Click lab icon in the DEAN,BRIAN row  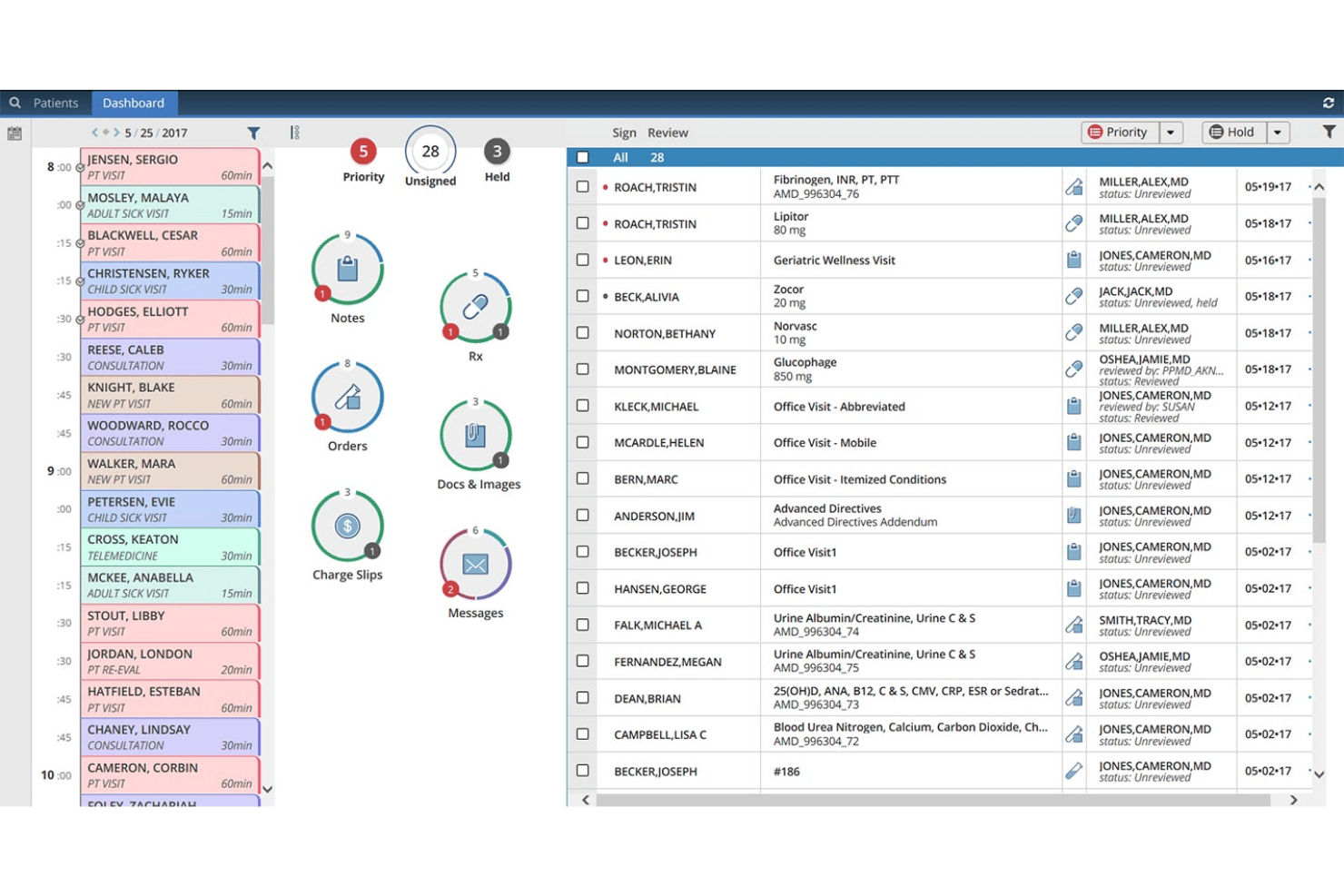pos(1073,698)
